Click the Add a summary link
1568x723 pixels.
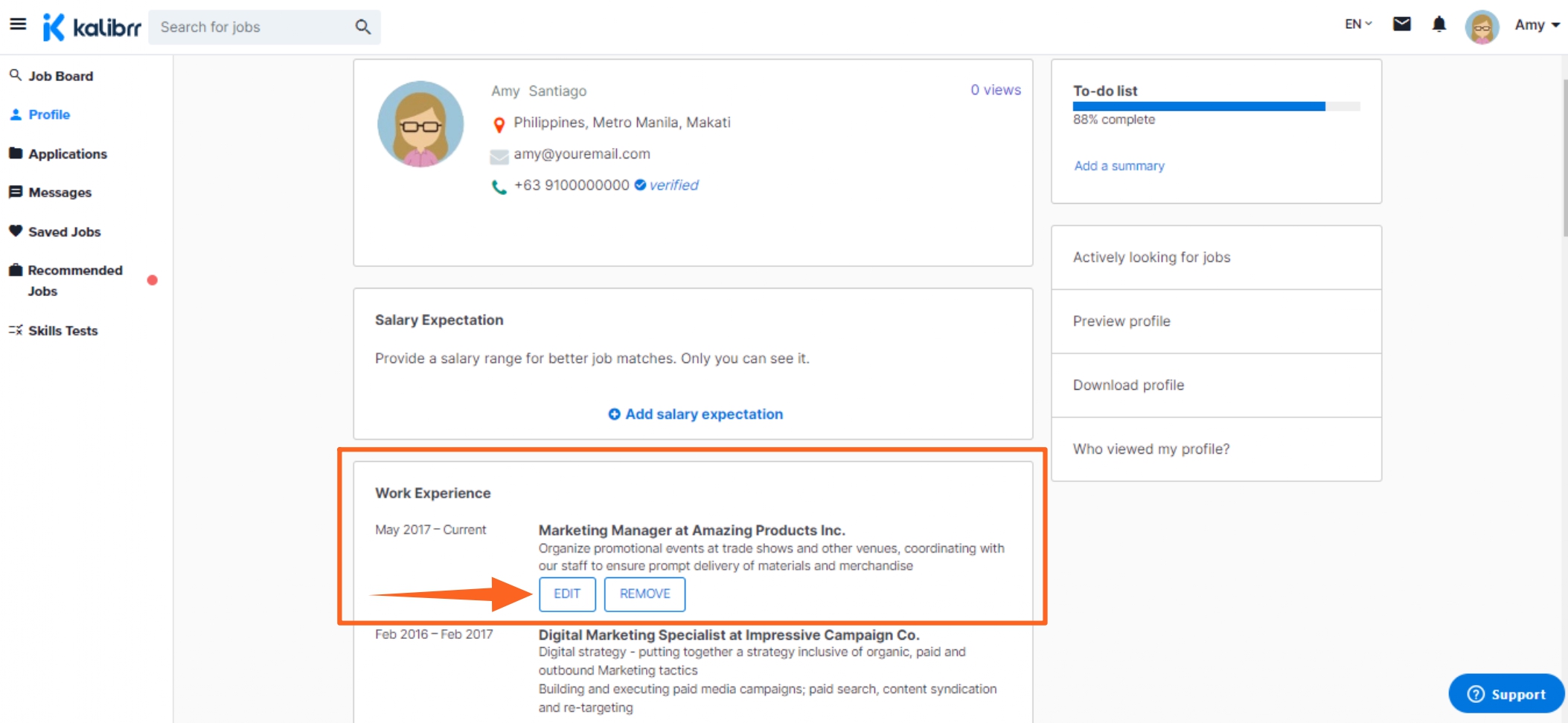point(1119,166)
